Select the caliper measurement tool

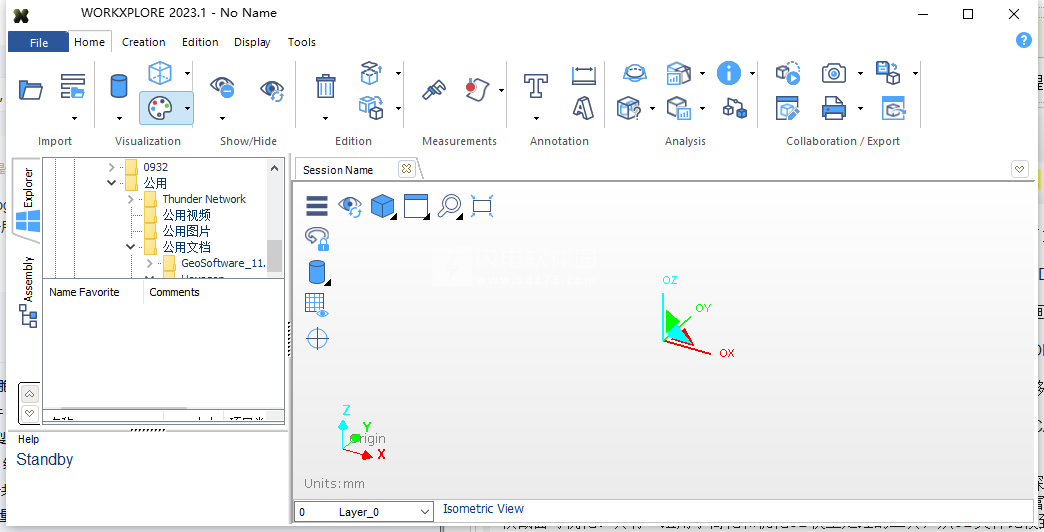tap(434, 89)
